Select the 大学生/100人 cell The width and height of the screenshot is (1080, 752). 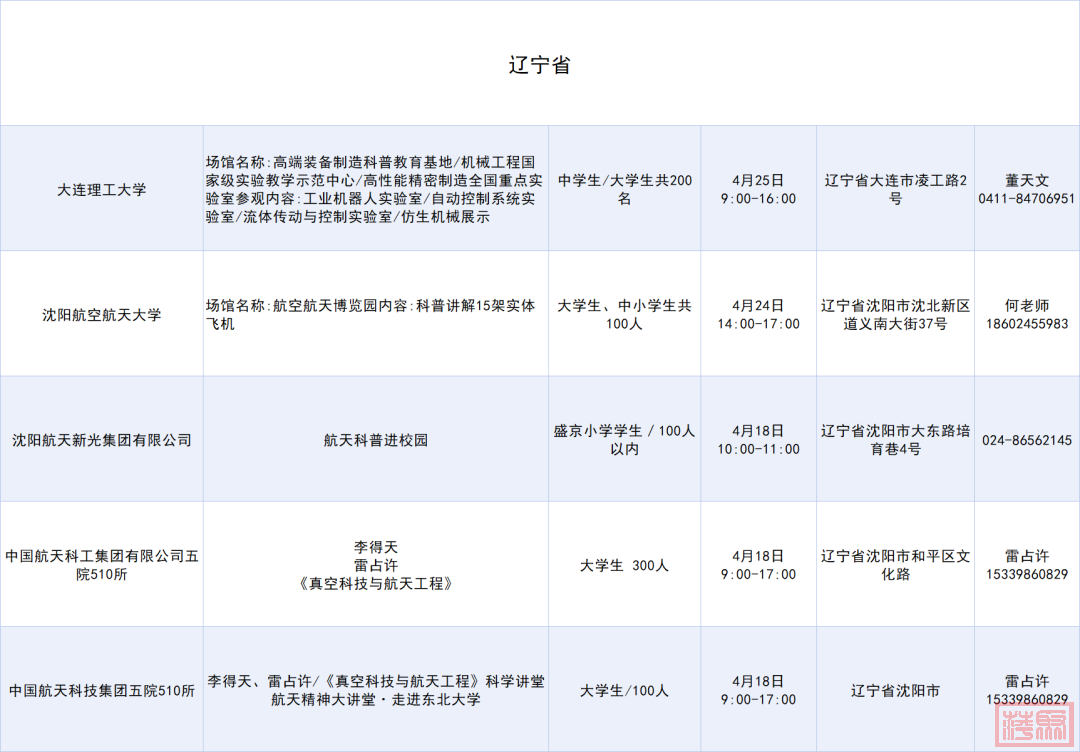625,689
